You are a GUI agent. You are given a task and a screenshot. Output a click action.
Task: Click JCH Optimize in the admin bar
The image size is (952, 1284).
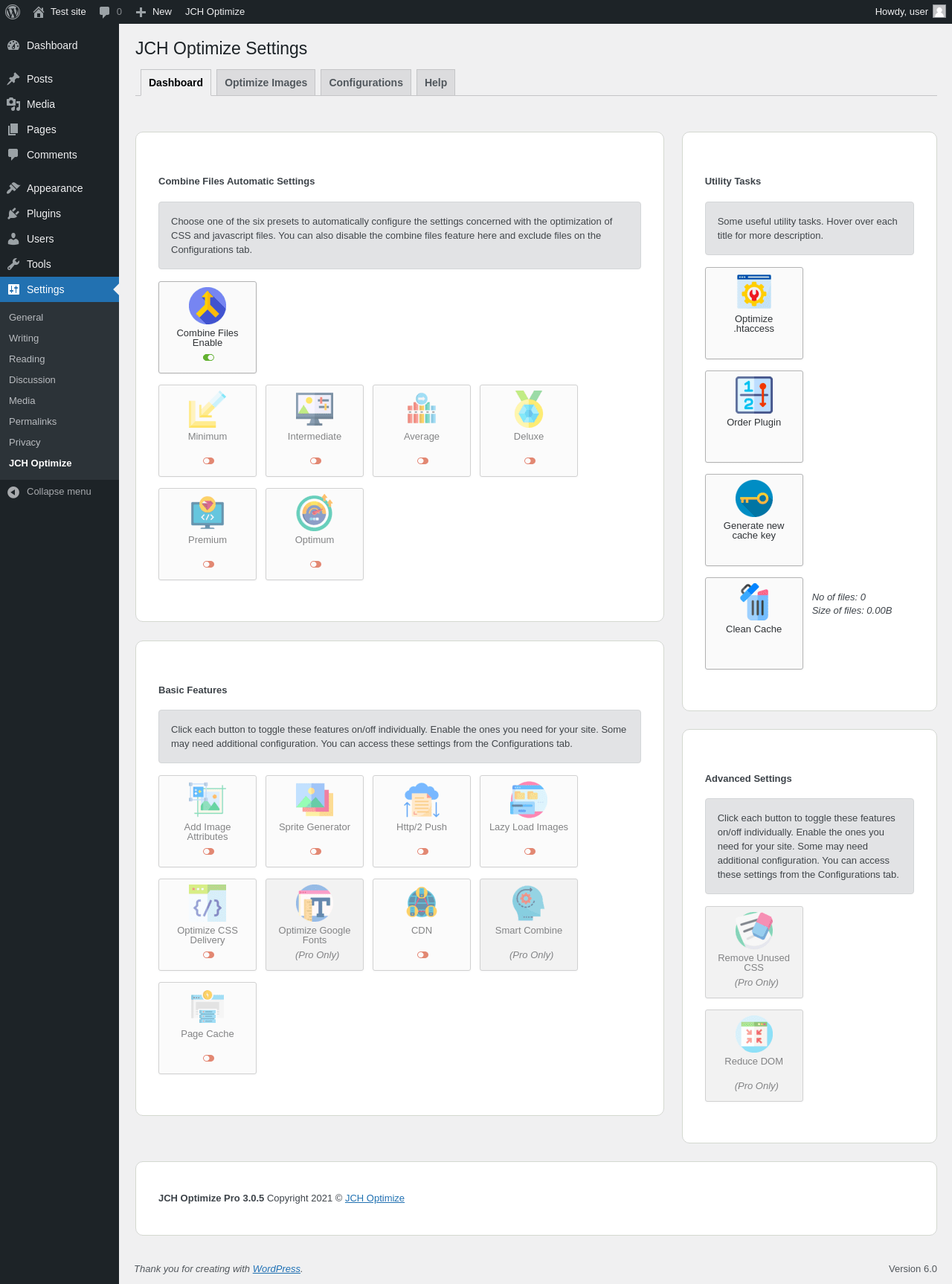pos(215,12)
